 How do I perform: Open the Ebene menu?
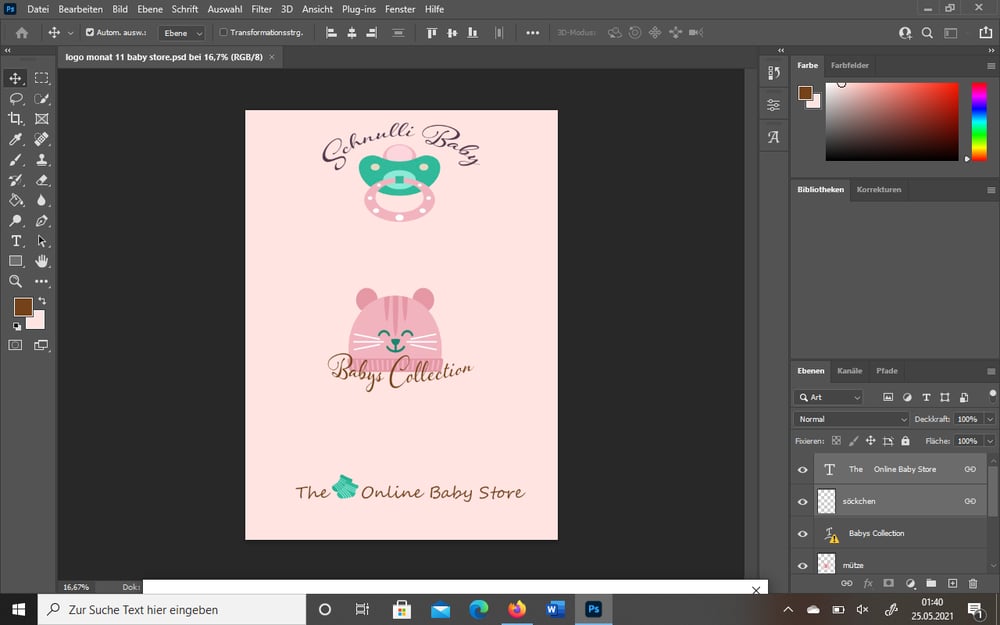(x=150, y=9)
